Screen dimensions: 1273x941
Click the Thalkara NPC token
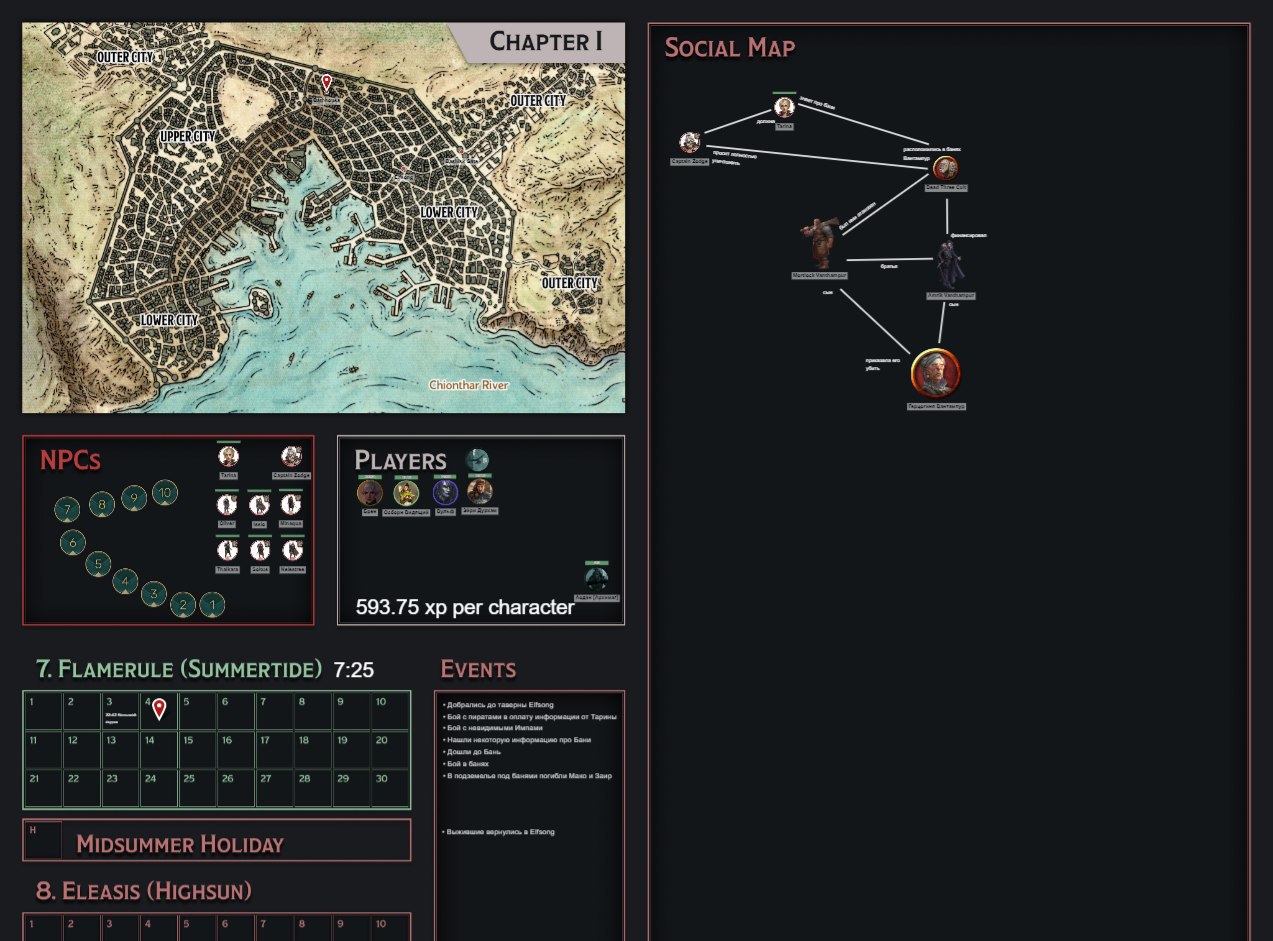click(228, 550)
